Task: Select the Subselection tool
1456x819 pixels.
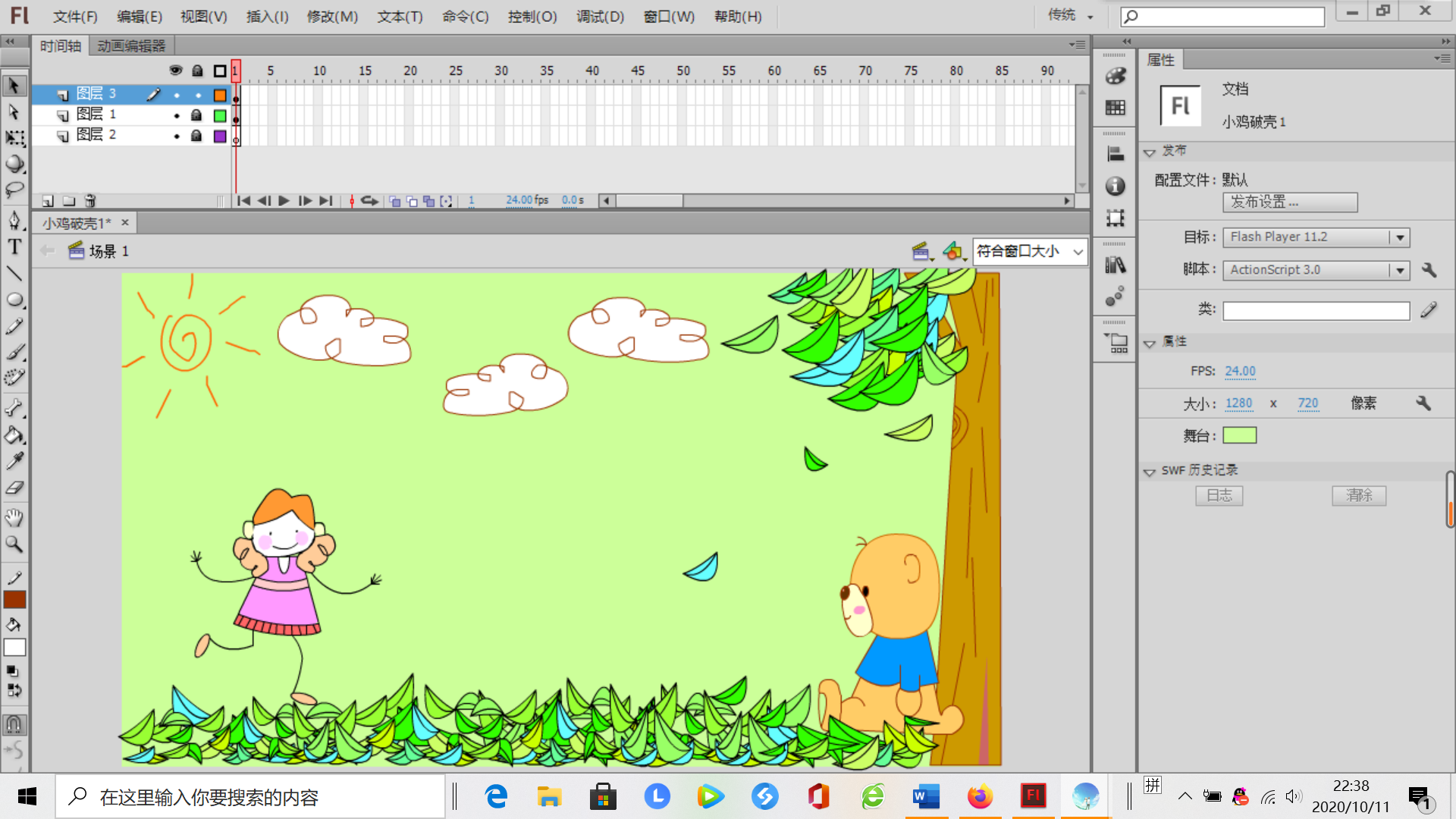Action: point(14,112)
